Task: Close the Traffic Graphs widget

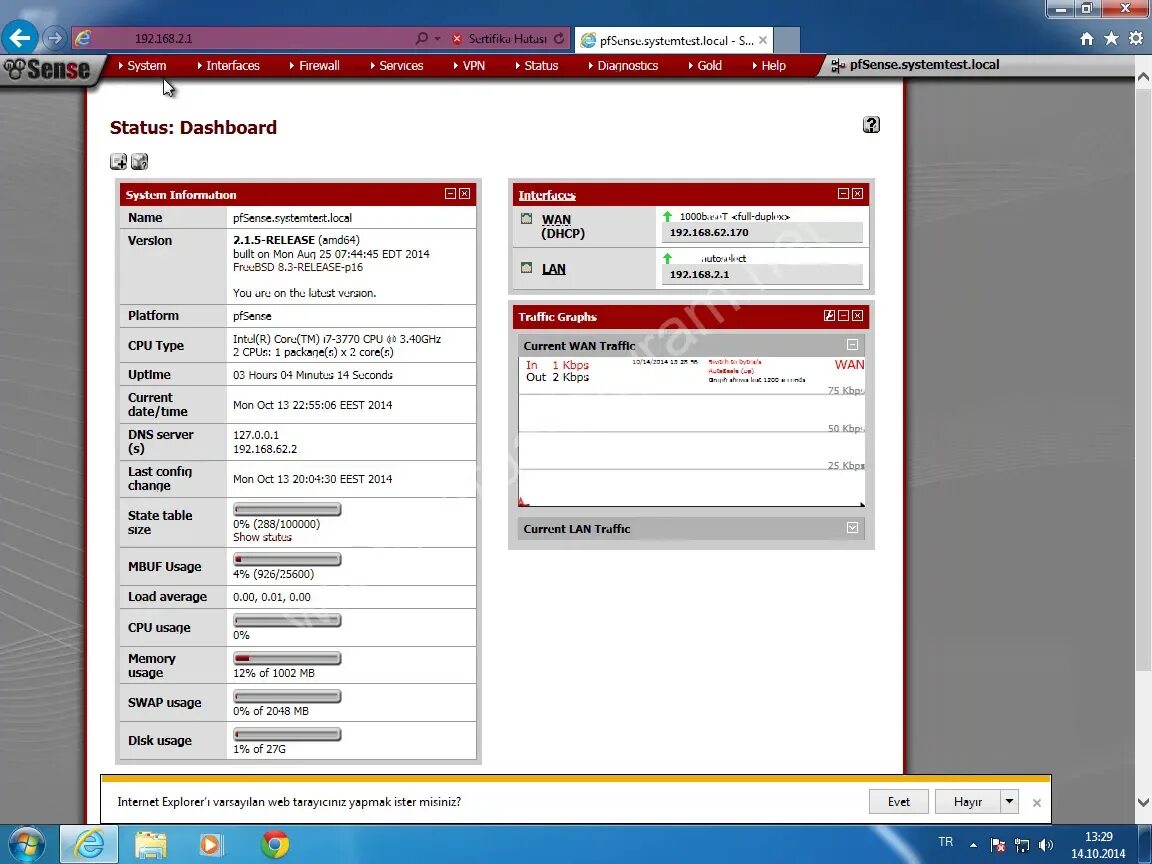Action: (x=857, y=316)
